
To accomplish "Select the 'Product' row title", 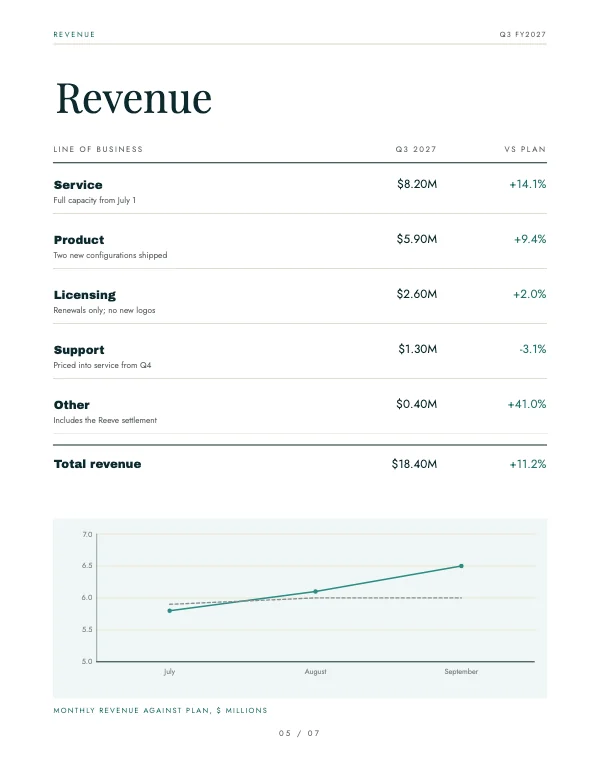I will pyautogui.click(x=79, y=240).
